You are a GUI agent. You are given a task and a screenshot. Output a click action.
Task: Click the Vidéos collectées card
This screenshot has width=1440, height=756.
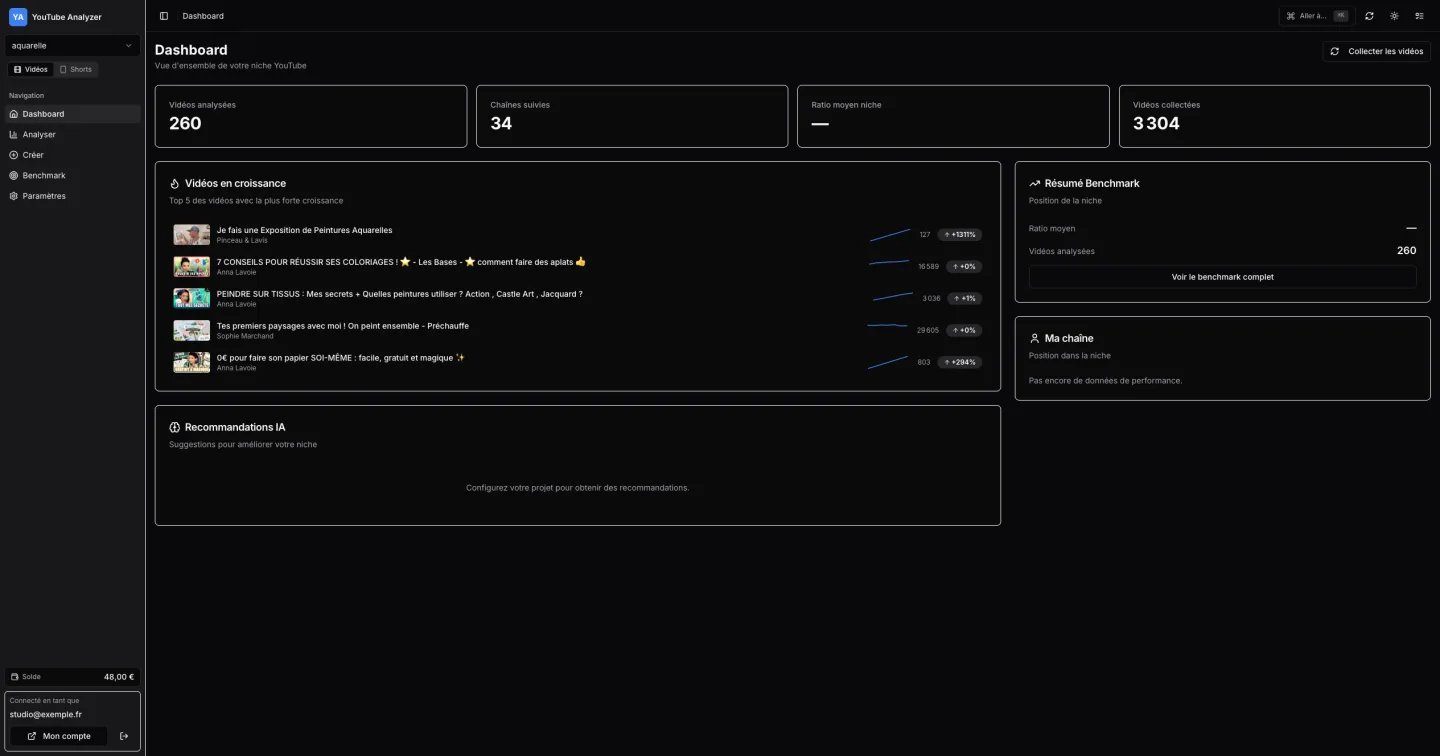1275,116
